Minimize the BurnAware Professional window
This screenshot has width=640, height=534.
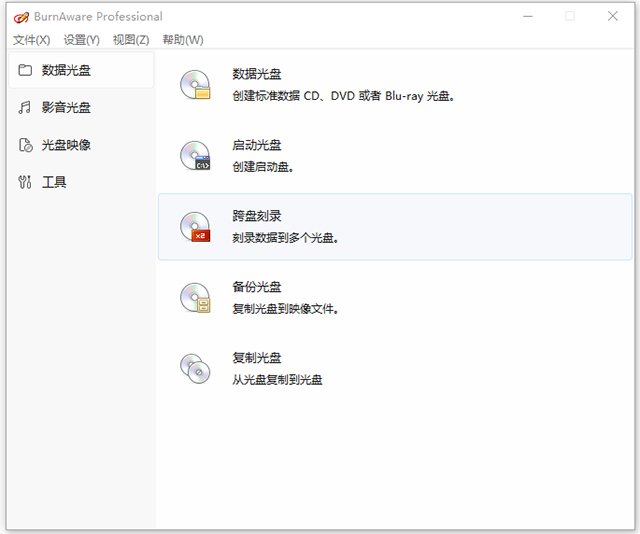[528, 16]
